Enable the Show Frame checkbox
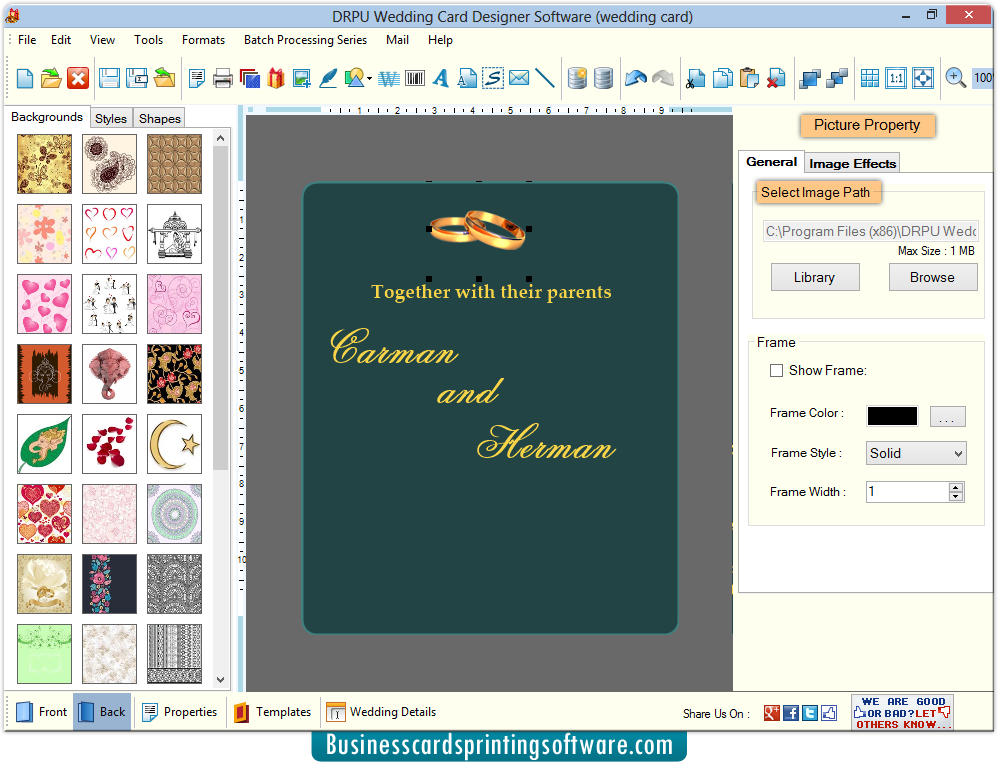998x762 pixels. pyautogui.click(x=777, y=370)
